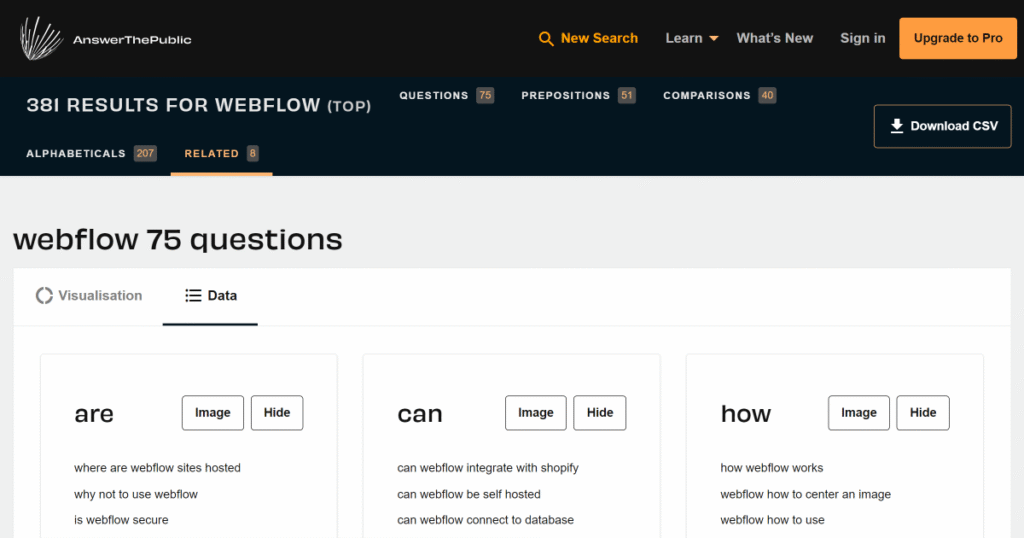
Task: Hide the "how" questions card
Action: (922, 413)
